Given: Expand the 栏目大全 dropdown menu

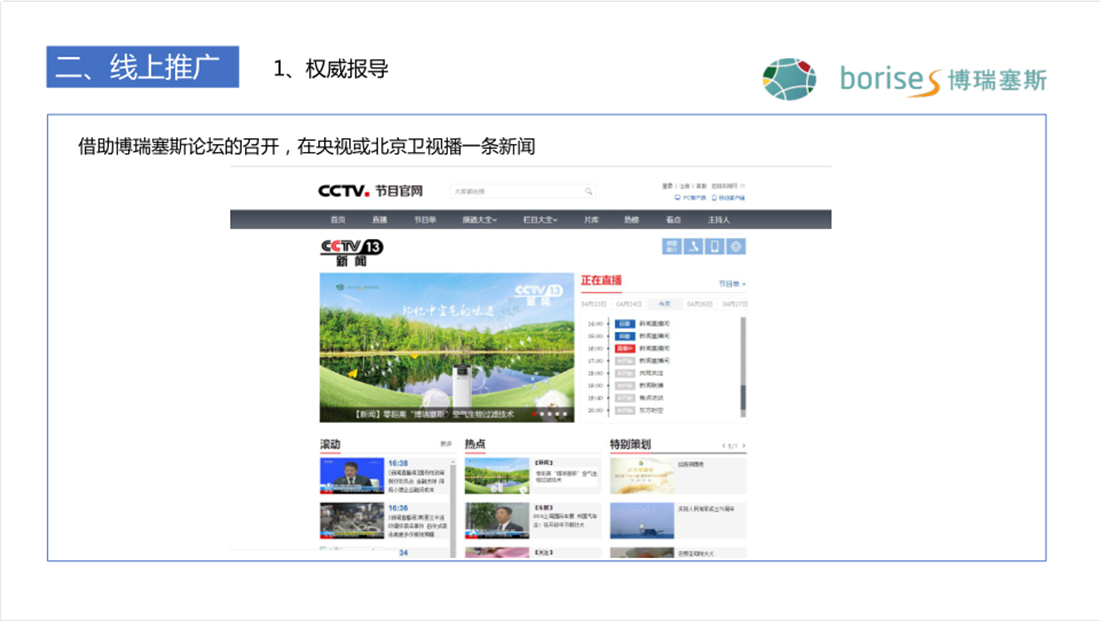Looking at the screenshot, I should click(x=540, y=220).
